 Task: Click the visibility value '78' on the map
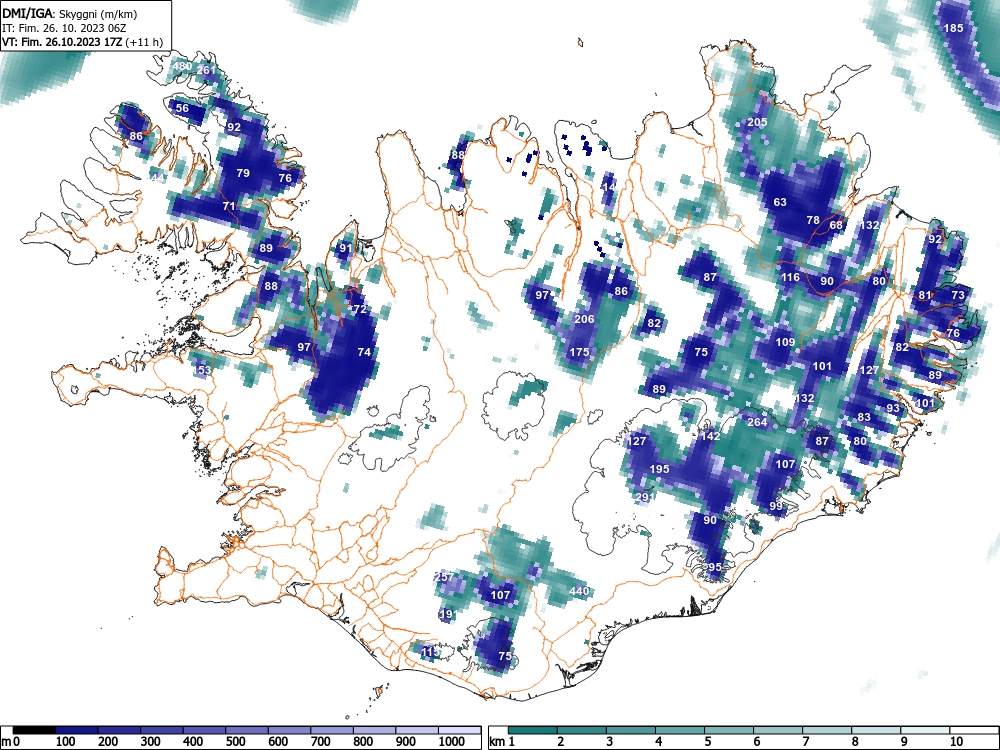pyautogui.click(x=812, y=220)
